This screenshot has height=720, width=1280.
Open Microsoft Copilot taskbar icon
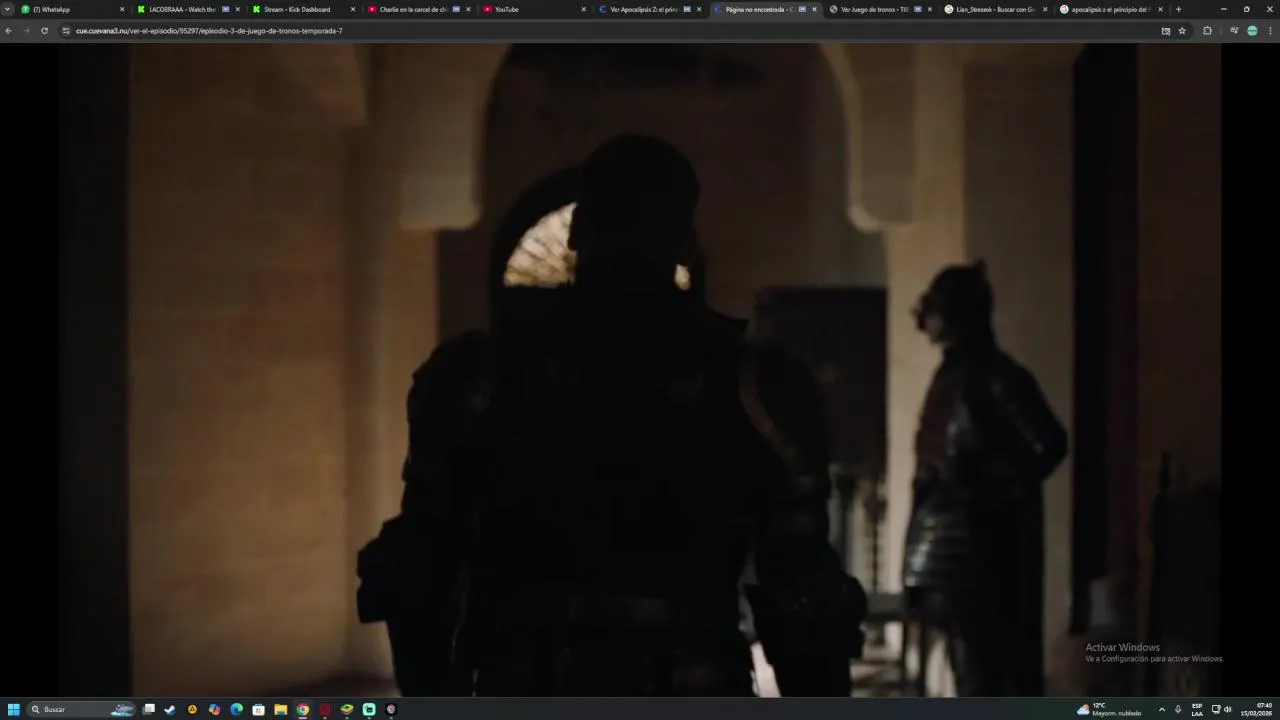point(214,709)
